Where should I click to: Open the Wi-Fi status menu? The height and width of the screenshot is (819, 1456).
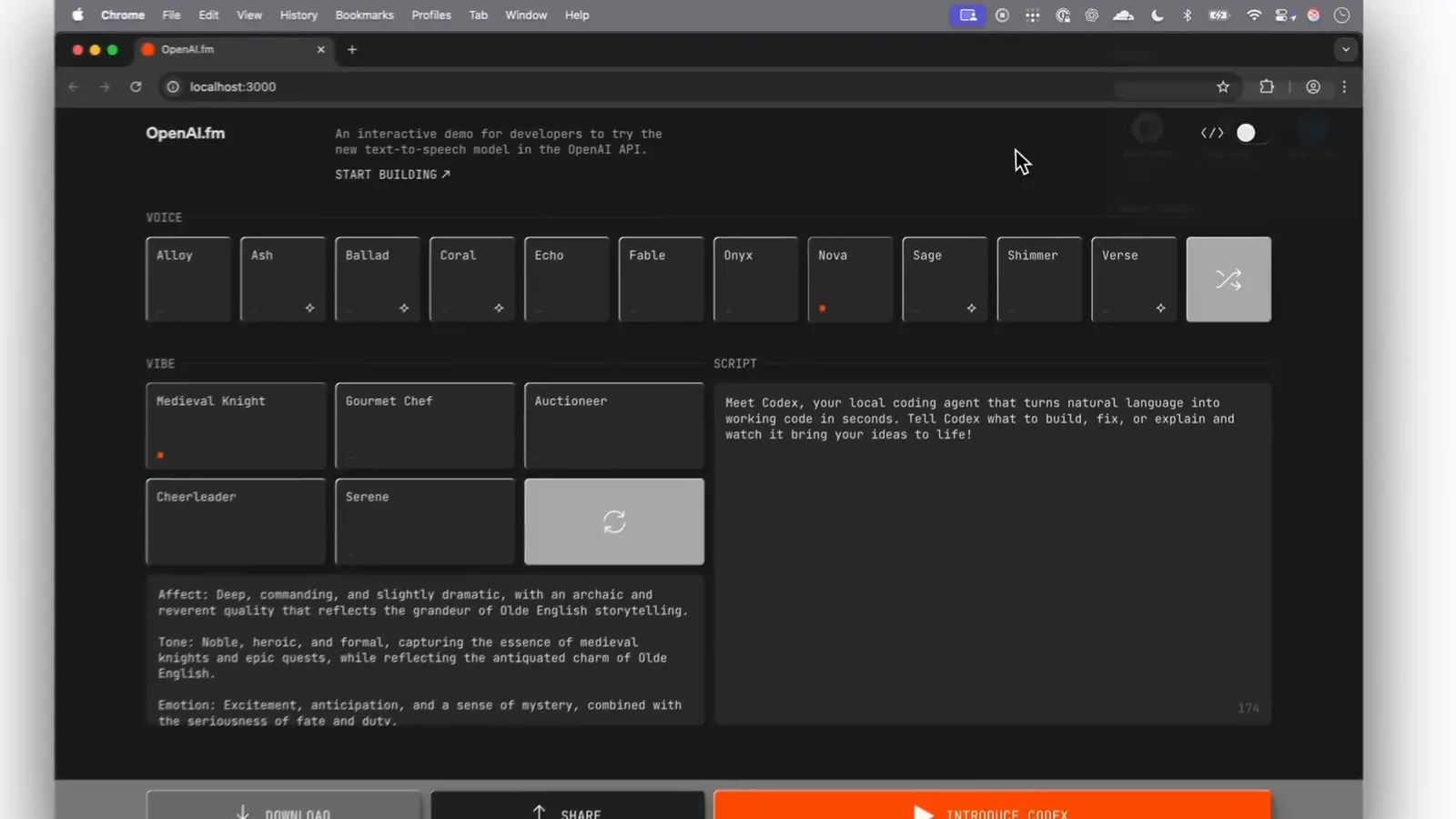[x=1254, y=15]
